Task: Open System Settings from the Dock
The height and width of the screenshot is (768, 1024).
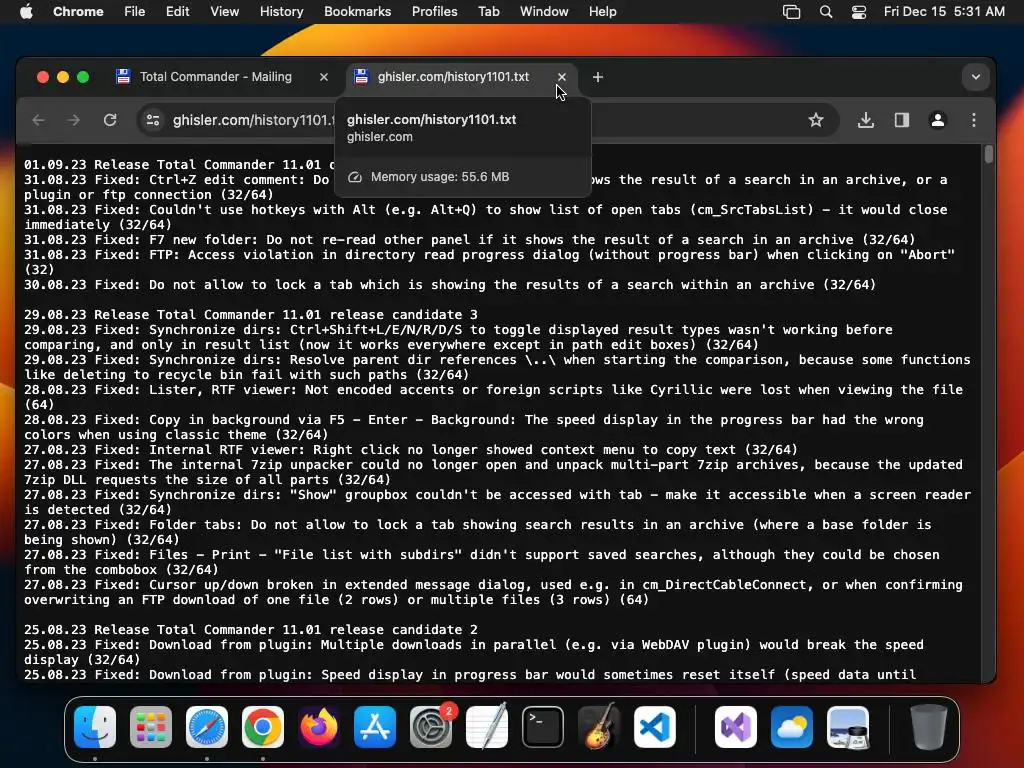Action: (x=431, y=727)
